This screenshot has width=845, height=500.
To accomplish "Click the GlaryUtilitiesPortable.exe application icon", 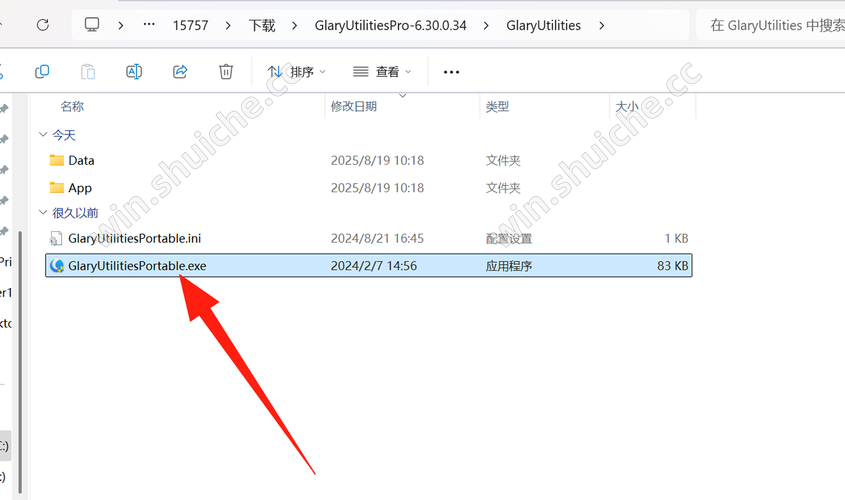I will pyautogui.click(x=57, y=266).
